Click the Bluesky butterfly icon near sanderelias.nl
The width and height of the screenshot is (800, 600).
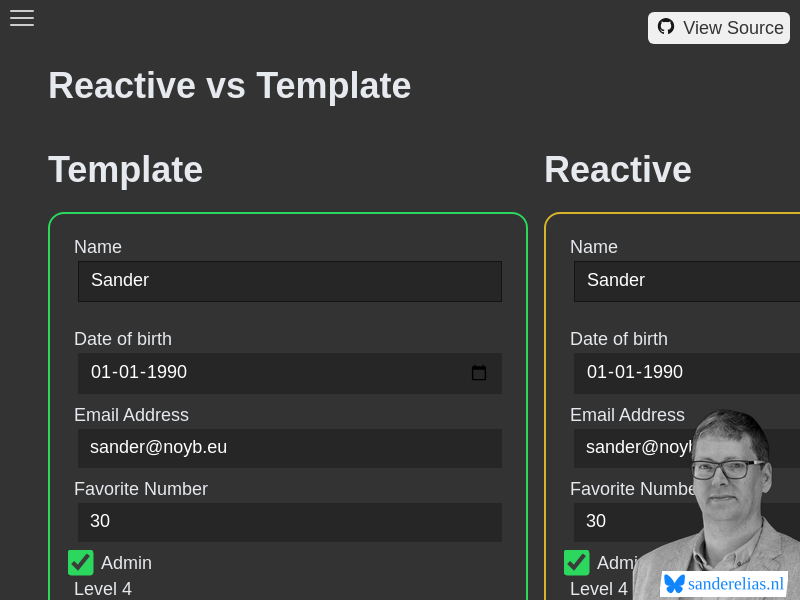[676, 584]
